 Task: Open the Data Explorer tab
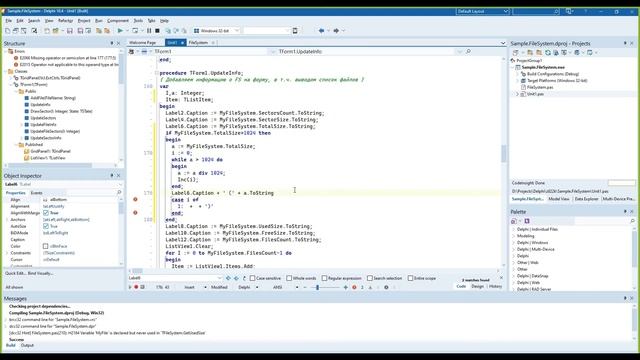point(587,199)
